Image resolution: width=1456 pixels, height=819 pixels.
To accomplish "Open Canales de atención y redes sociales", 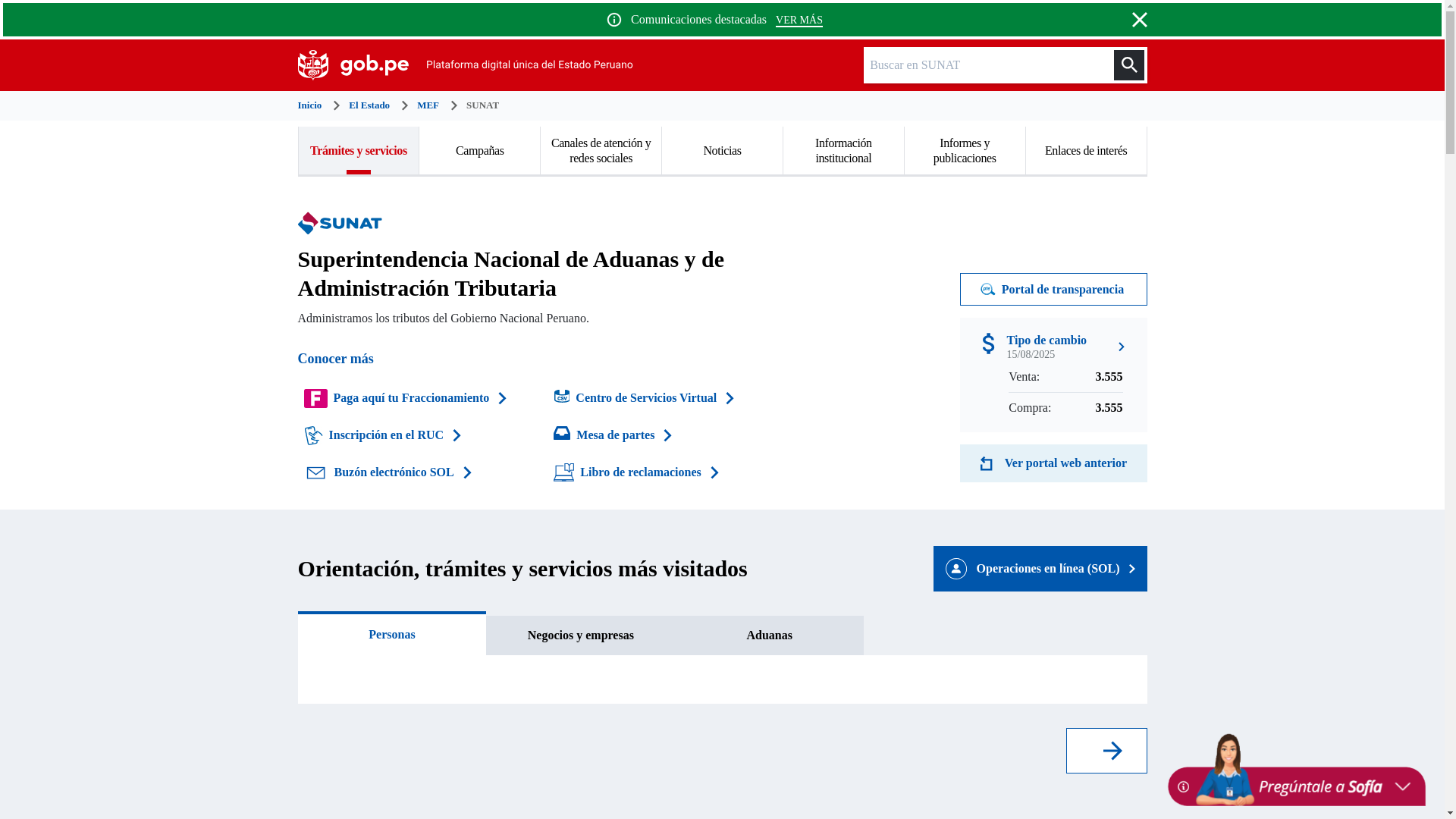I will tap(601, 150).
